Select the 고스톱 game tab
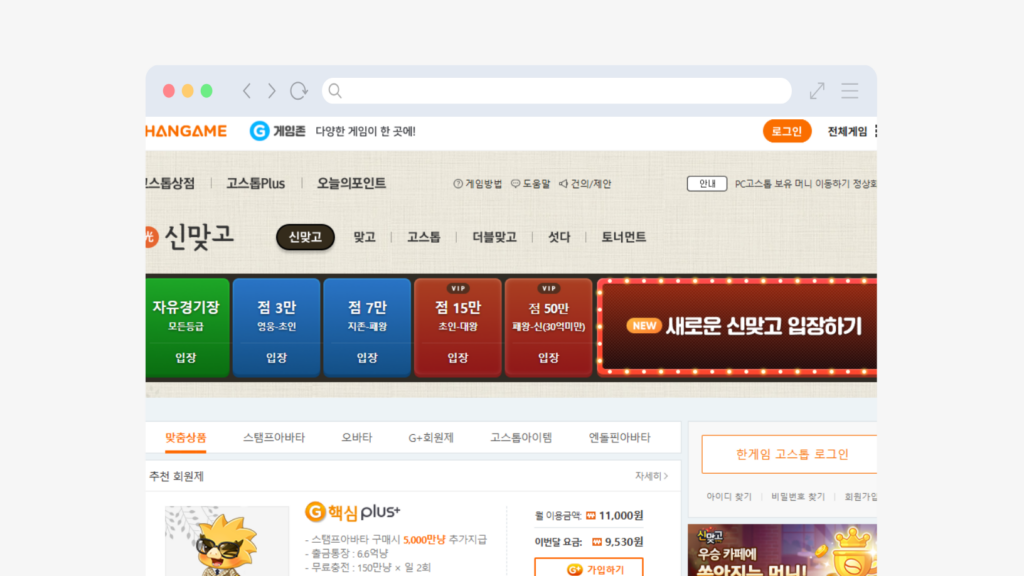Image resolution: width=1024 pixels, height=576 pixels. tap(424, 237)
